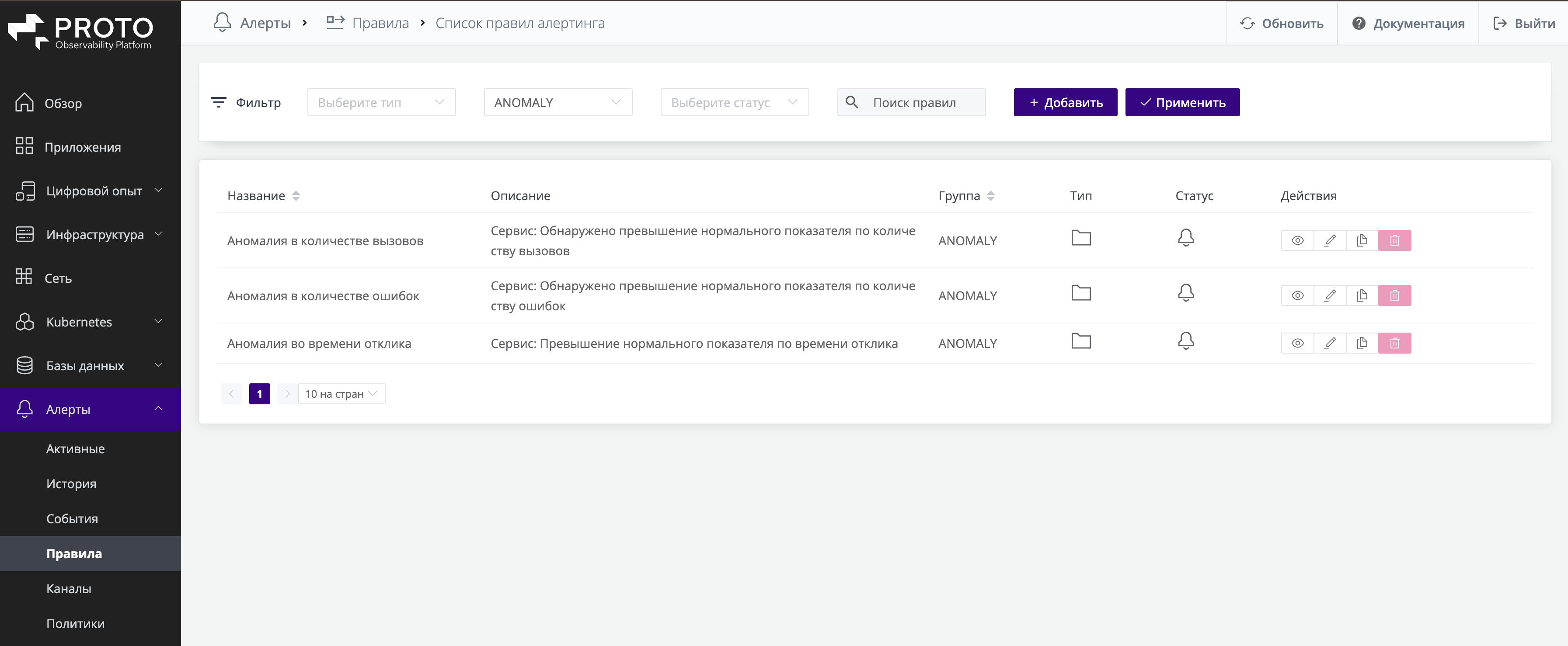The height and width of the screenshot is (646, 1568).
Task: Expand the Инфраструктура menu
Action: coord(90,234)
